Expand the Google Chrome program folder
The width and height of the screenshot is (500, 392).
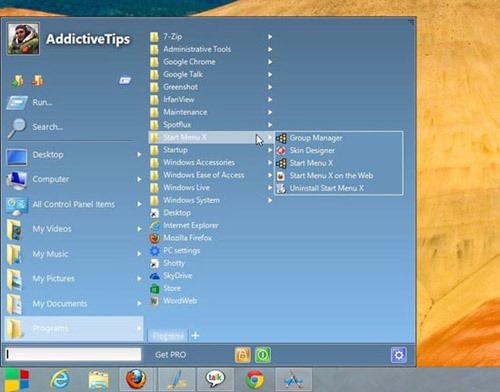211,62
